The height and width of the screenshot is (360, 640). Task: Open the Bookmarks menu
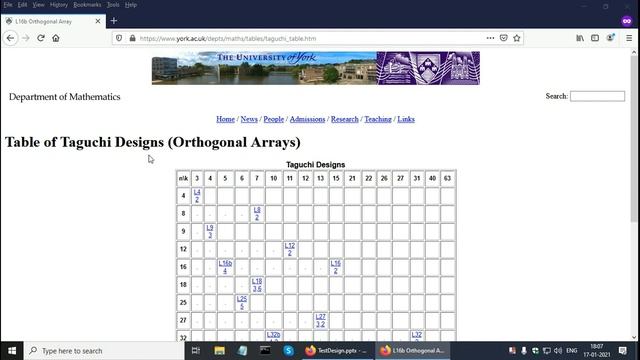(87, 5)
